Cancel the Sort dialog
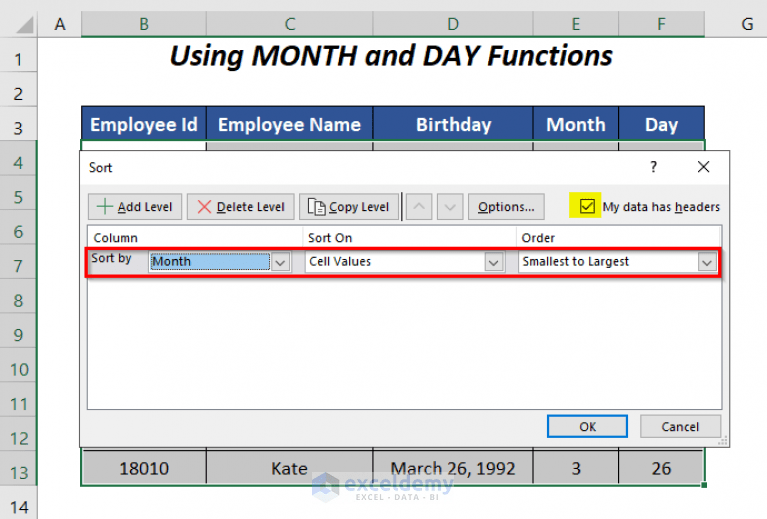The height and width of the screenshot is (519, 767). tap(680, 427)
